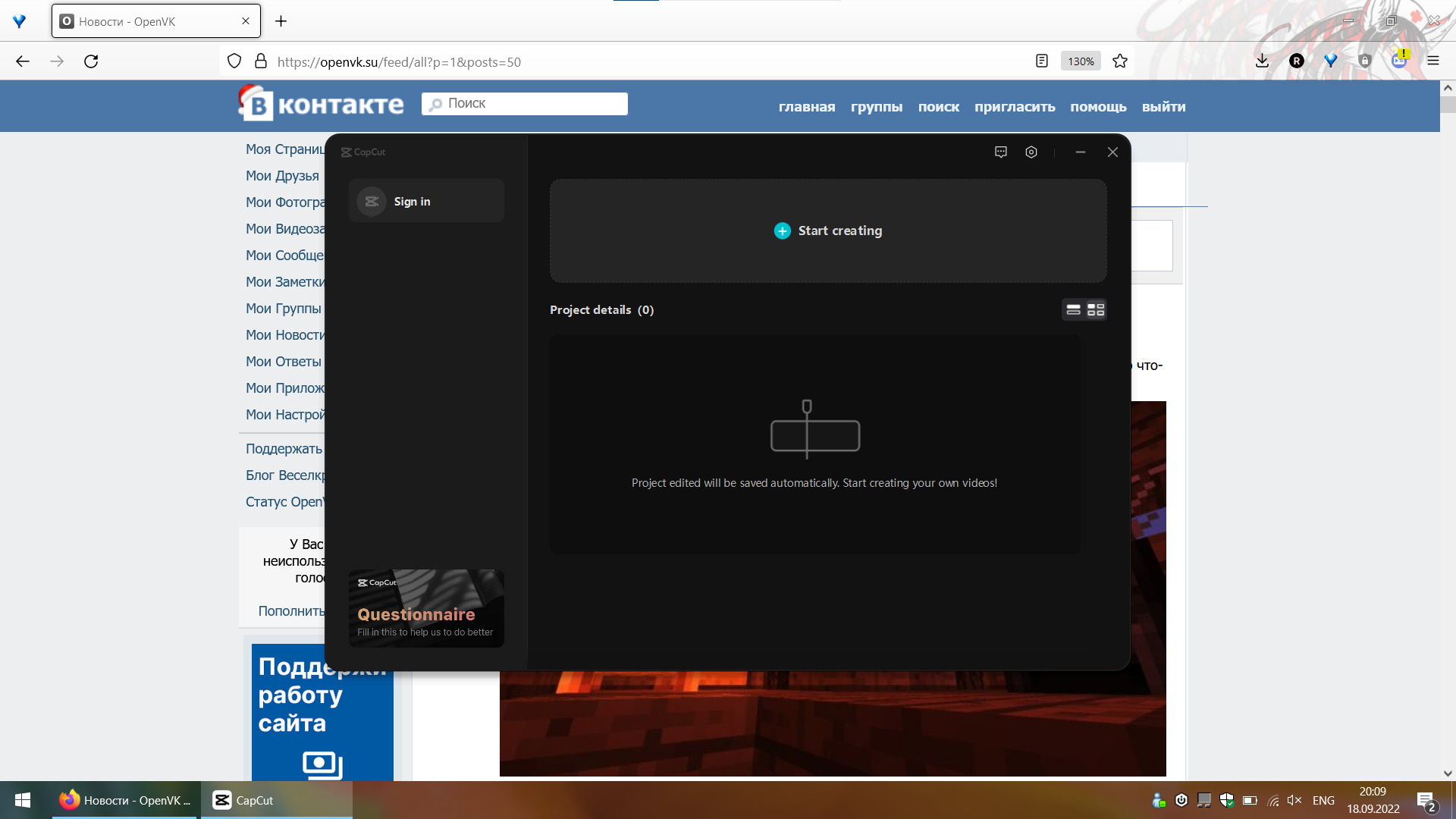Viewport: 1456px width, 819px height.
Task: Open Firefox hamburger application menu
Action: 1433,61
